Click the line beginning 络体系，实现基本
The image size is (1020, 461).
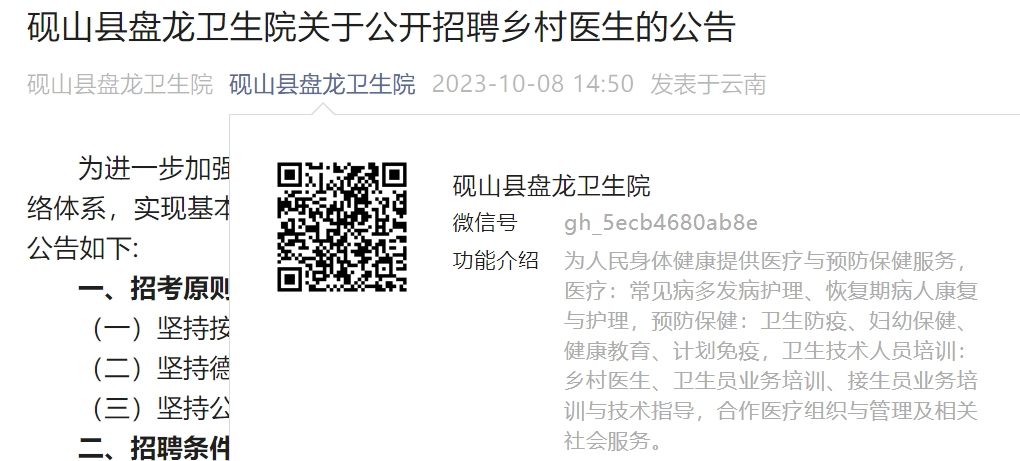click(x=128, y=209)
